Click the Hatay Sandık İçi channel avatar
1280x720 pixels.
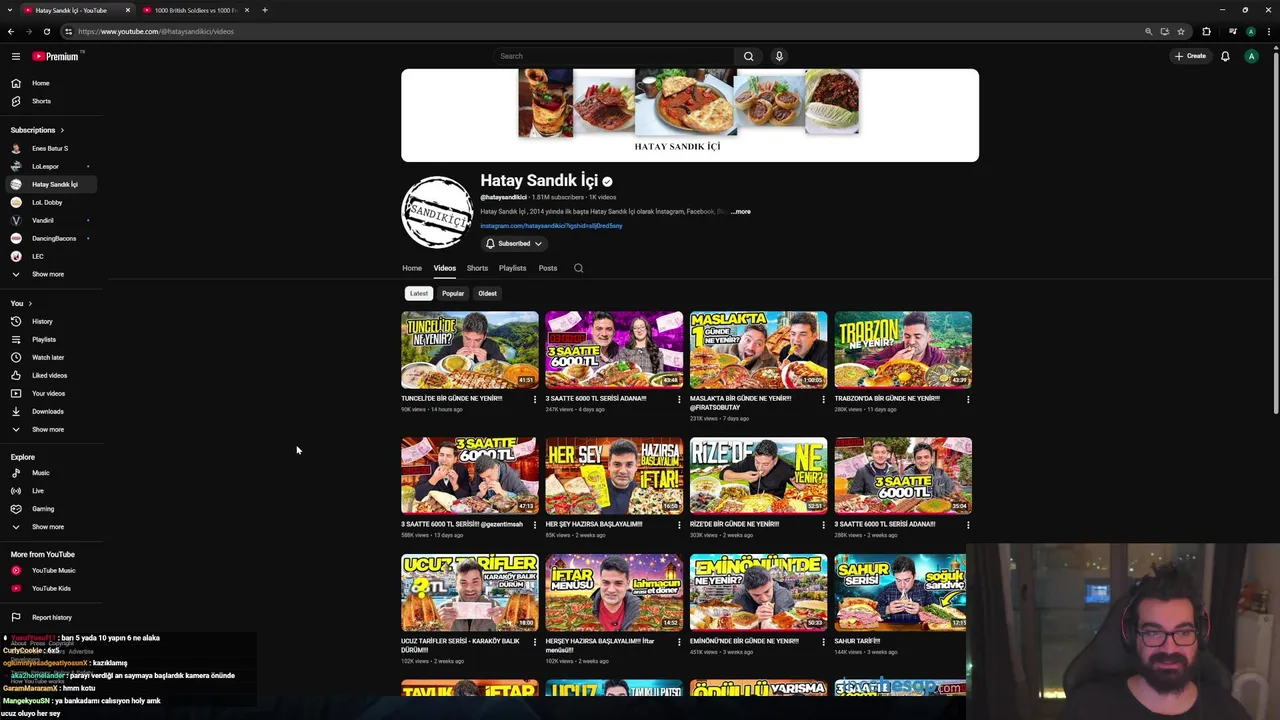pyautogui.click(x=437, y=212)
